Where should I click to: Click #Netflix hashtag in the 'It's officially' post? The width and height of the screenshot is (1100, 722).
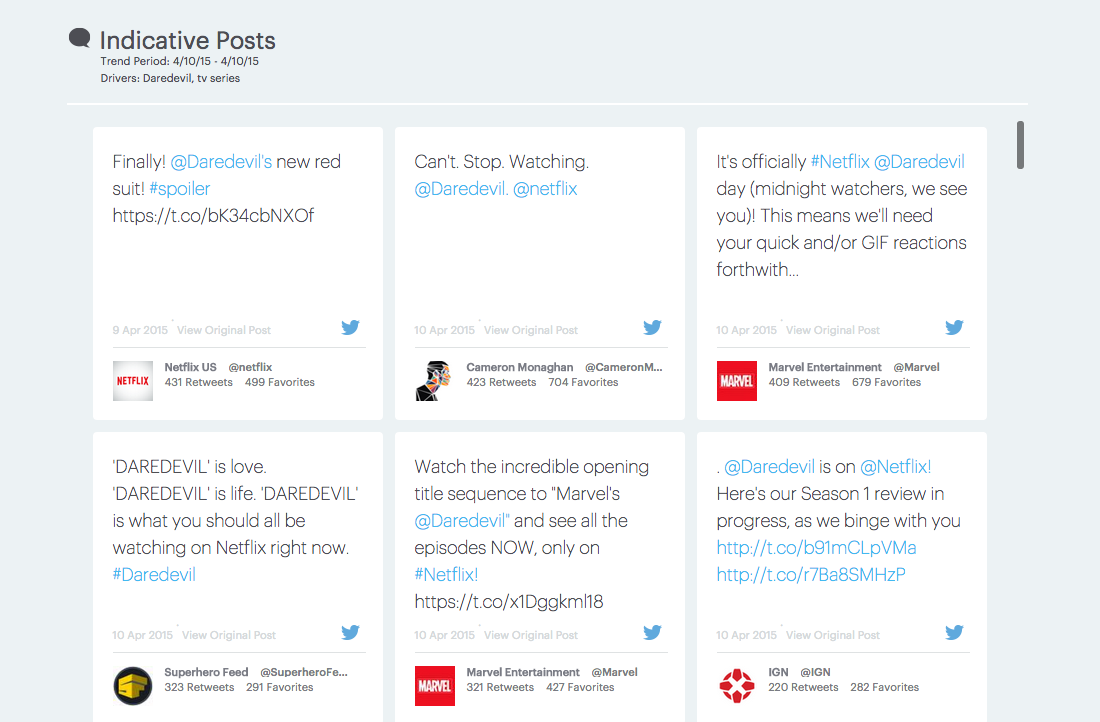pyautogui.click(x=840, y=162)
